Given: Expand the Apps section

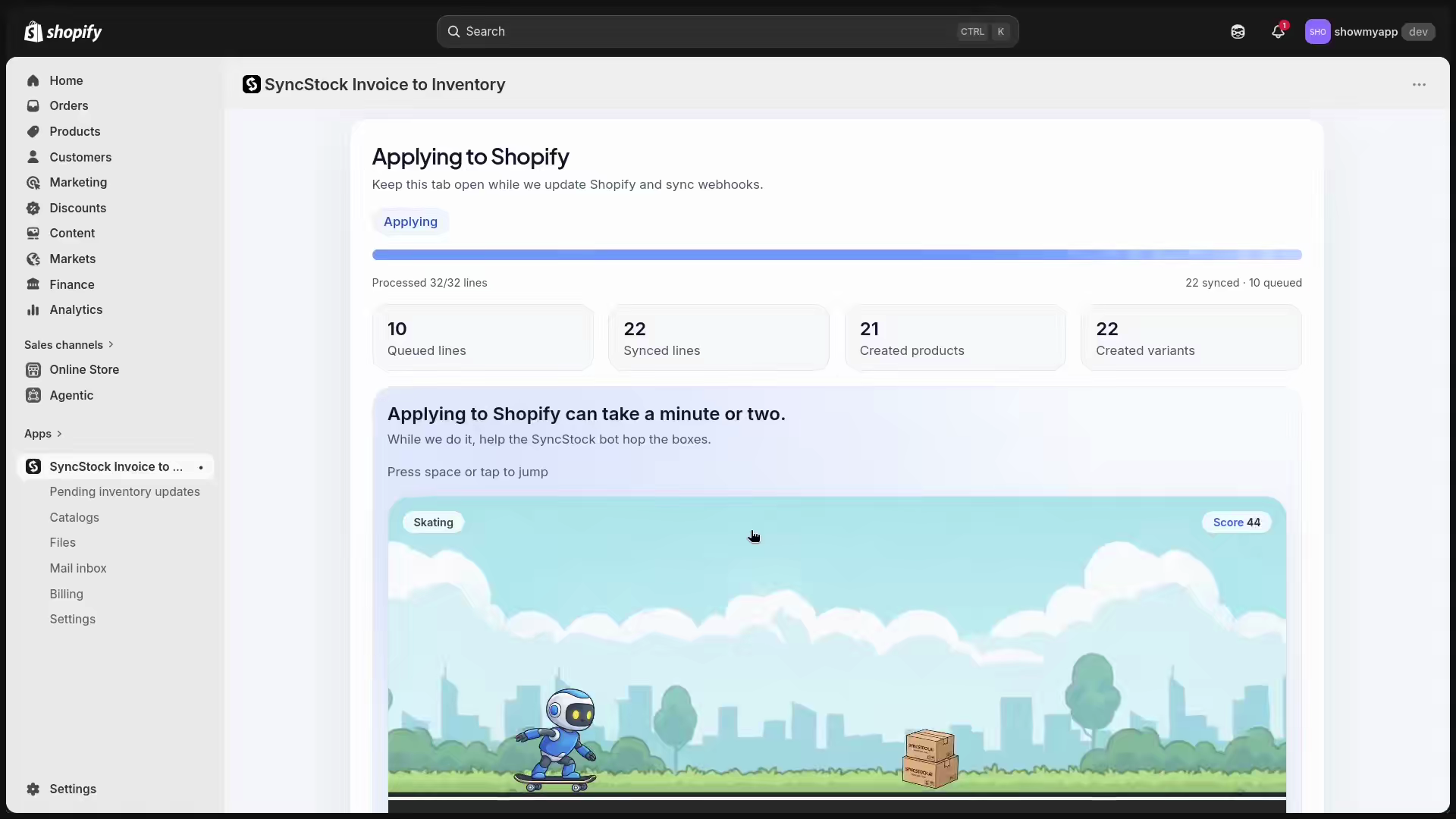Looking at the screenshot, I should (x=43, y=434).
